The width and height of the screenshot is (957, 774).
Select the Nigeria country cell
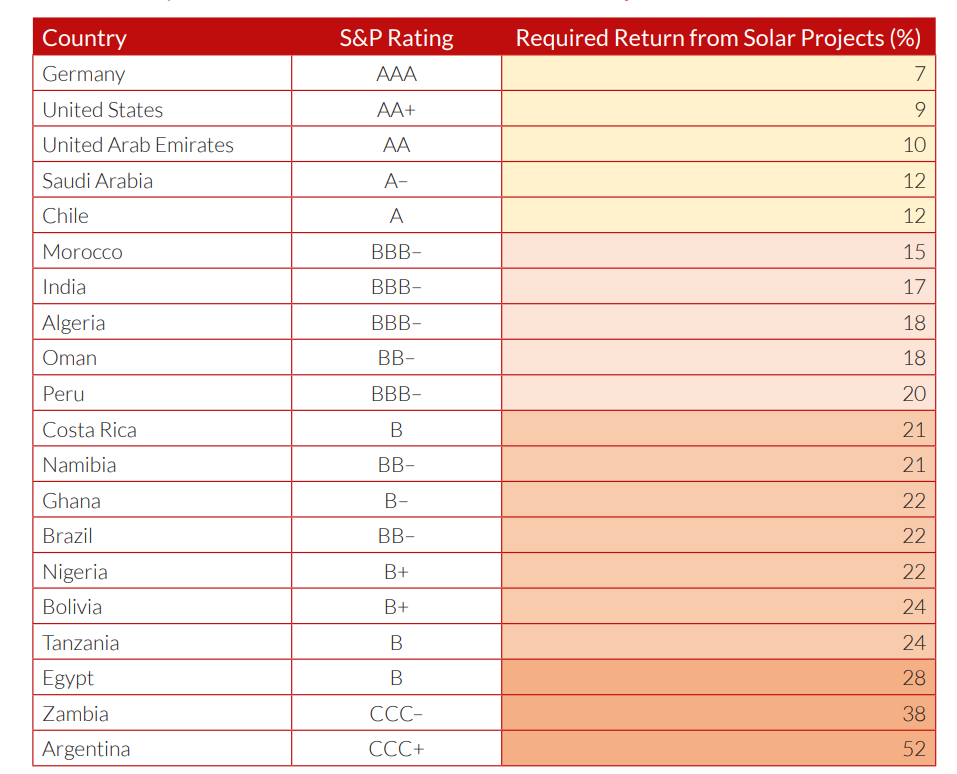pyautogui.click(x=75, y=572)
